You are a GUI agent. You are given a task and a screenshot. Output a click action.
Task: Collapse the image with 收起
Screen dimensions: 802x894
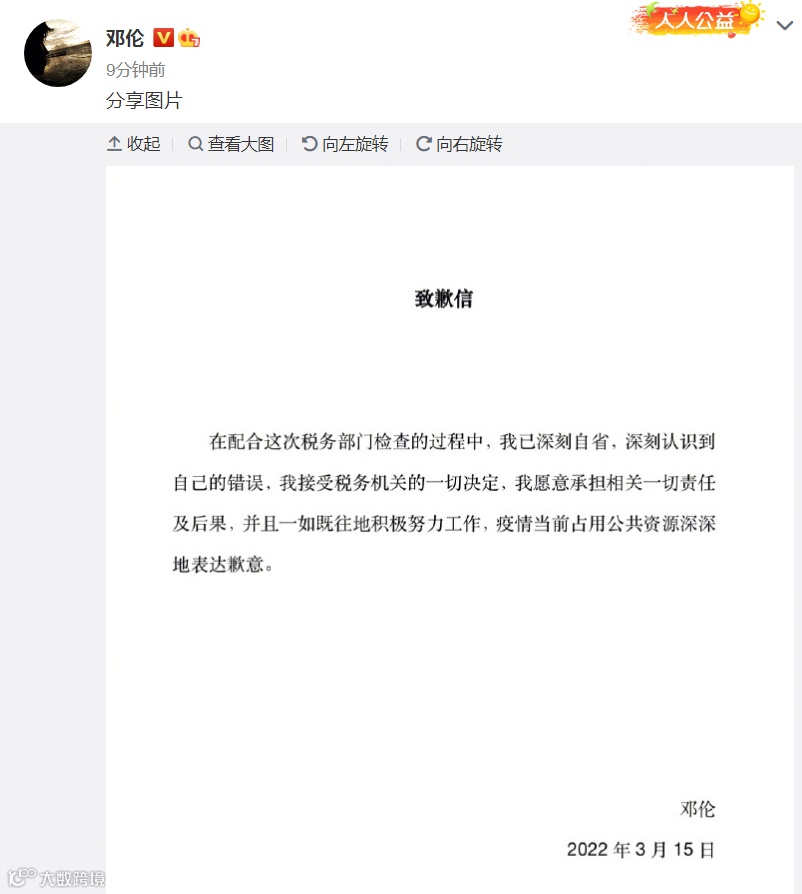(x=133, y=144)
